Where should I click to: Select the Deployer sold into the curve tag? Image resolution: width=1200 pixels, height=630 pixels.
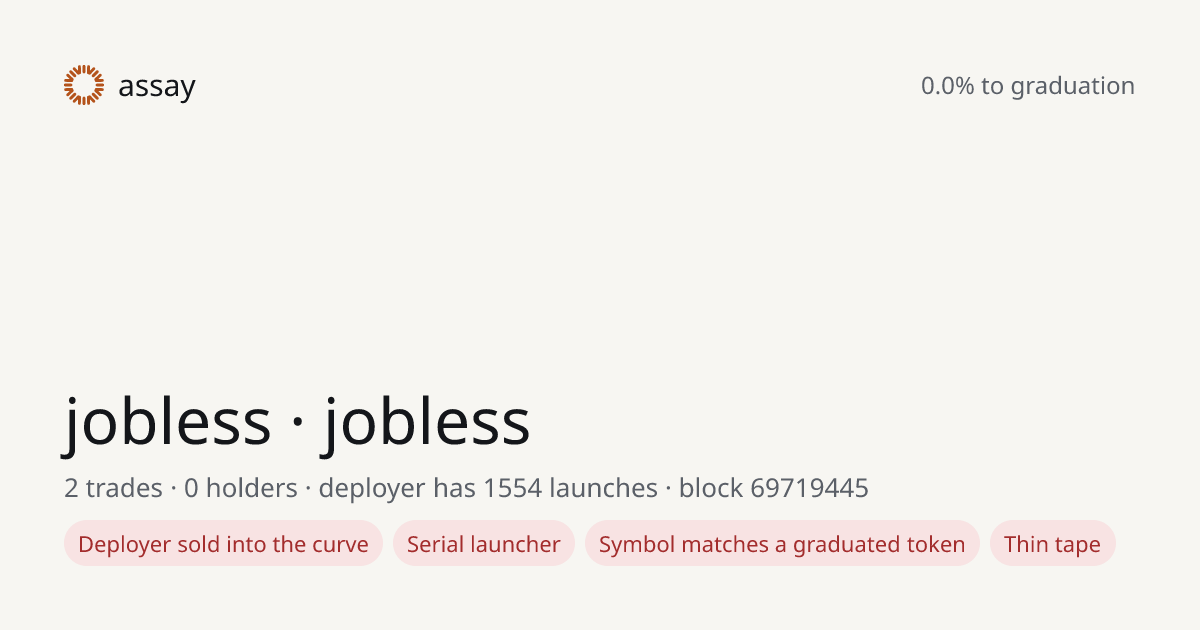[223, 544]
